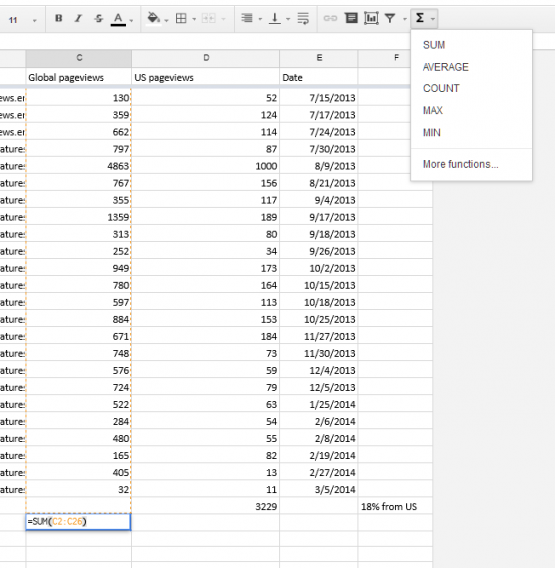Open fill color paint bucket
The image size is (555, 568).
(x=154, y=18)
